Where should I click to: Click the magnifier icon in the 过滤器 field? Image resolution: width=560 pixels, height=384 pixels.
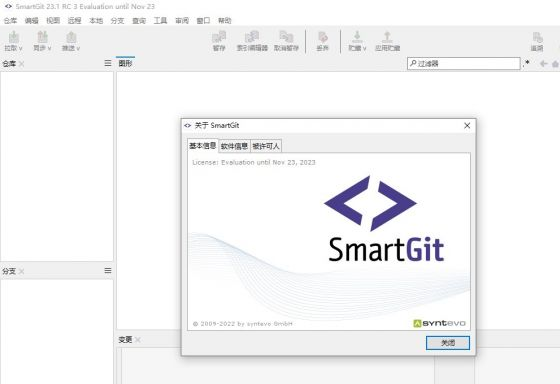[x=413, y=63]
